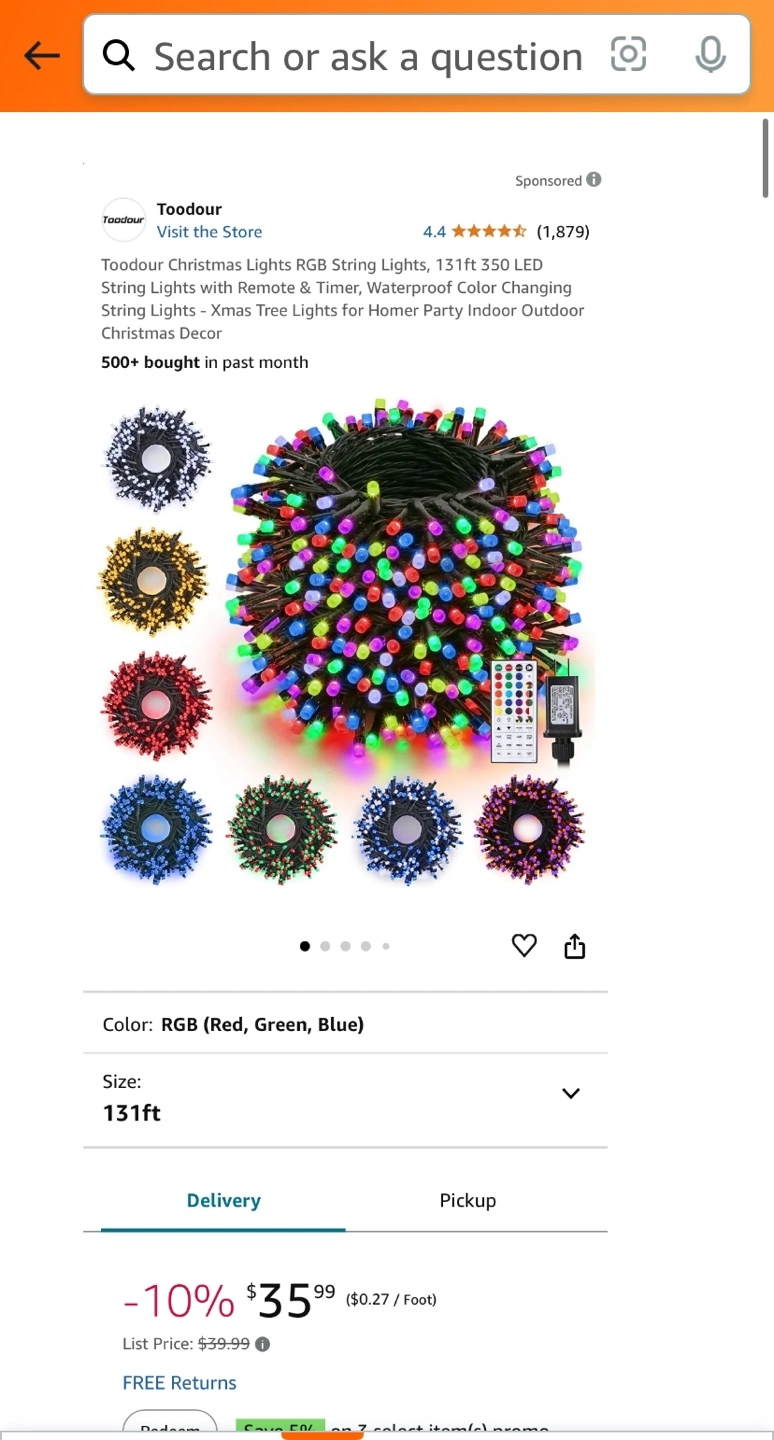The width and height of the screenshot is (774, 1440).
Task: Select the Delivery tab
Action: [x=223, y=1200]
